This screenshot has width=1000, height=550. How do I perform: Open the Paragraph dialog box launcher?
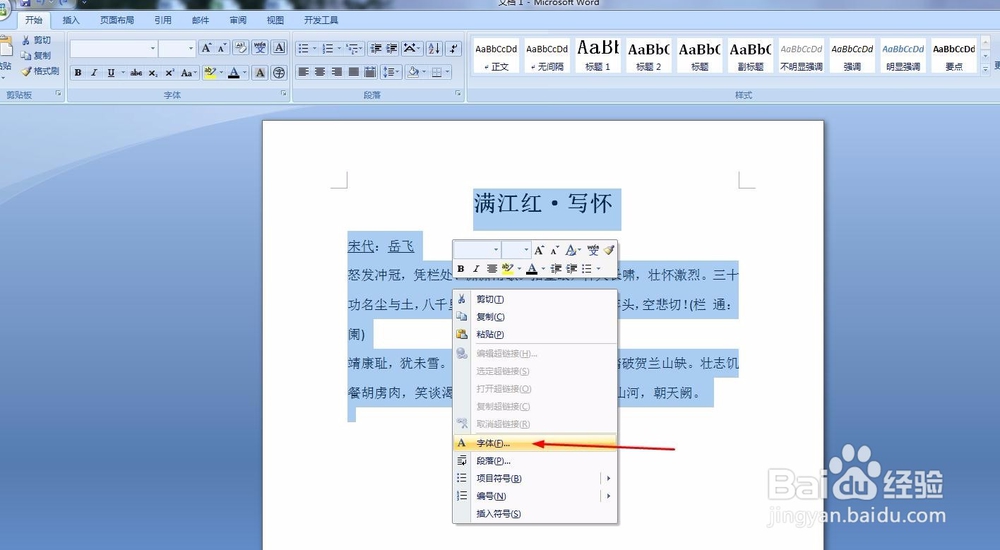click(458, 94)
